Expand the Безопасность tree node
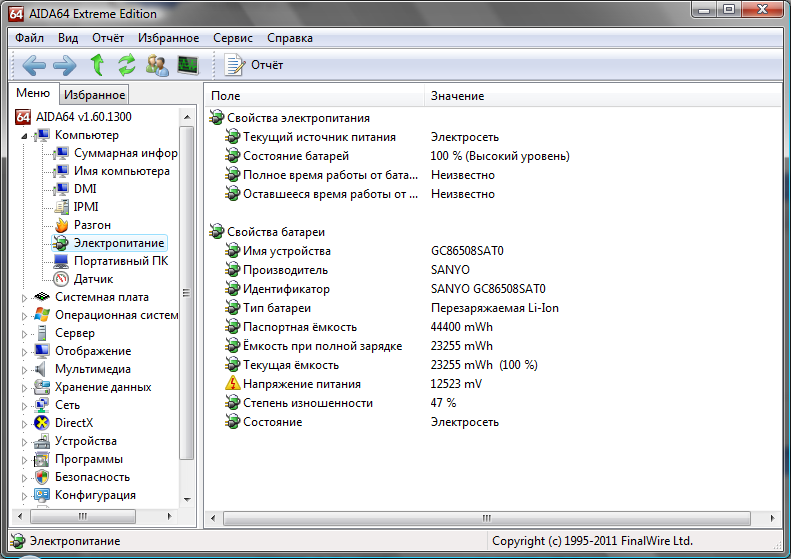Image resolution: width=791 pixels, height=559 pixels. tap(24, 478)
